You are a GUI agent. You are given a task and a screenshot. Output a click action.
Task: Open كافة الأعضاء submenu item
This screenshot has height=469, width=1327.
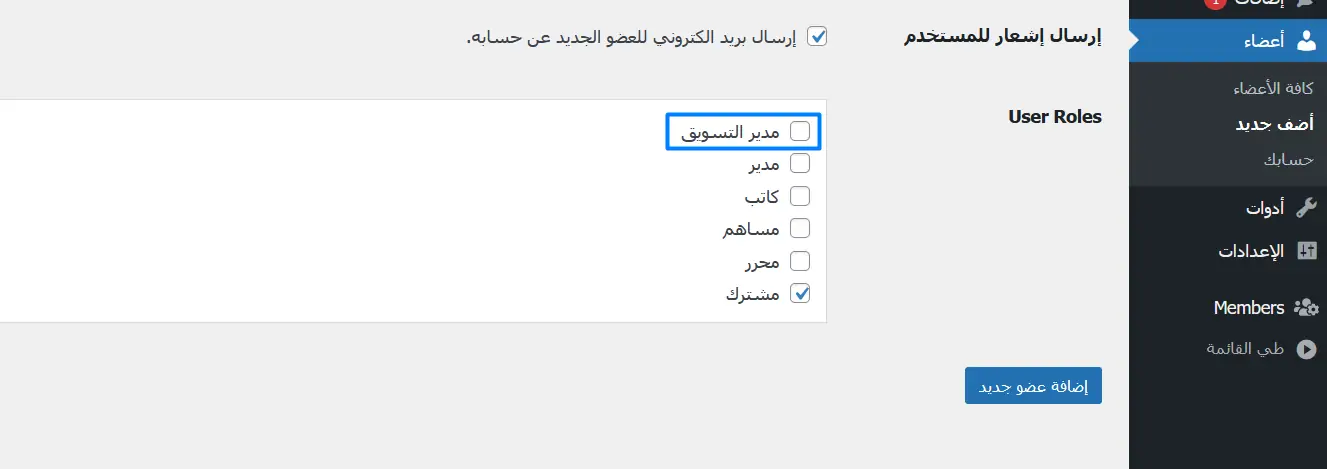pos(1272,89)
